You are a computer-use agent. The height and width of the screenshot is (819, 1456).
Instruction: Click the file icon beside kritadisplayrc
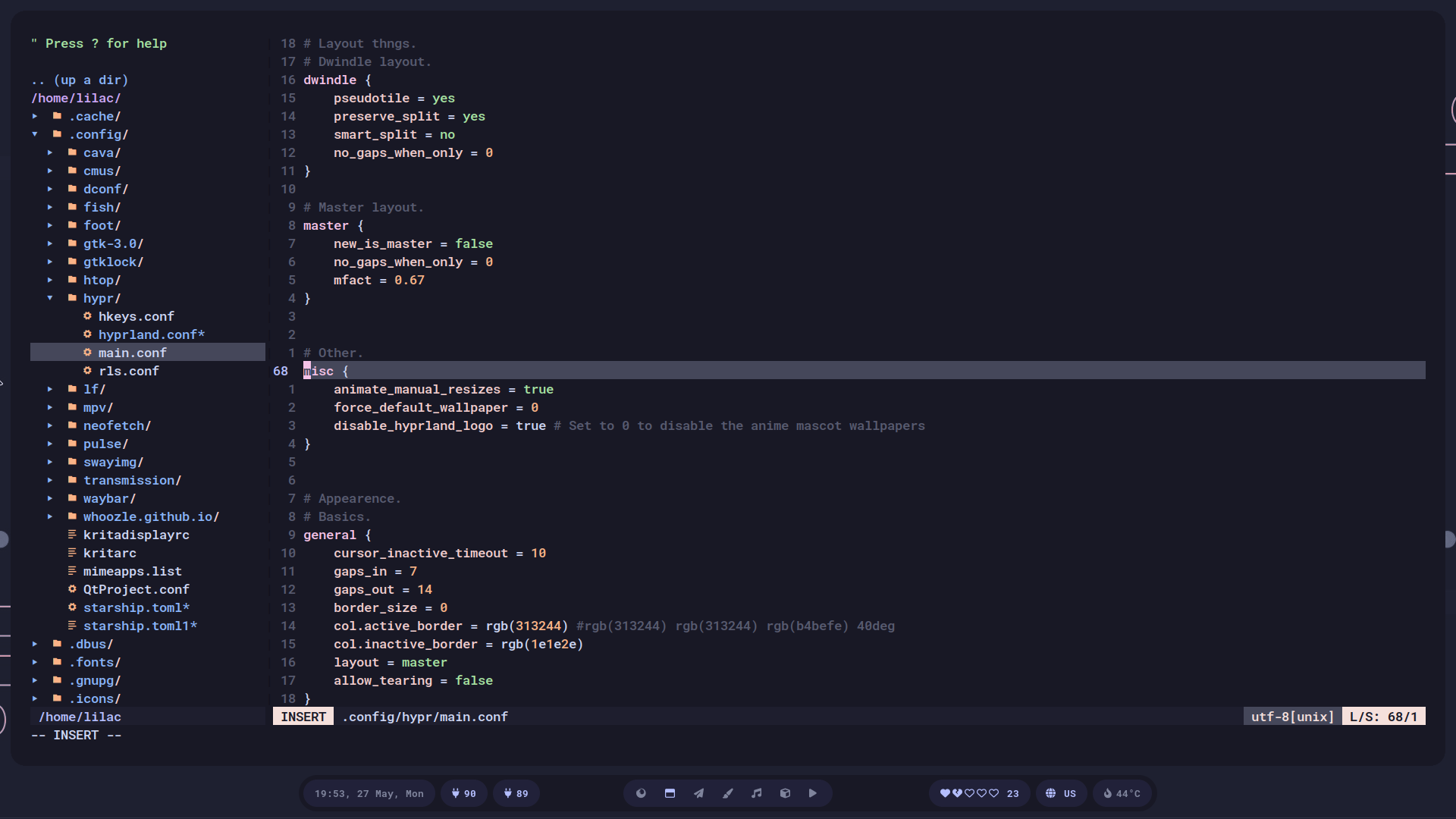72,535
